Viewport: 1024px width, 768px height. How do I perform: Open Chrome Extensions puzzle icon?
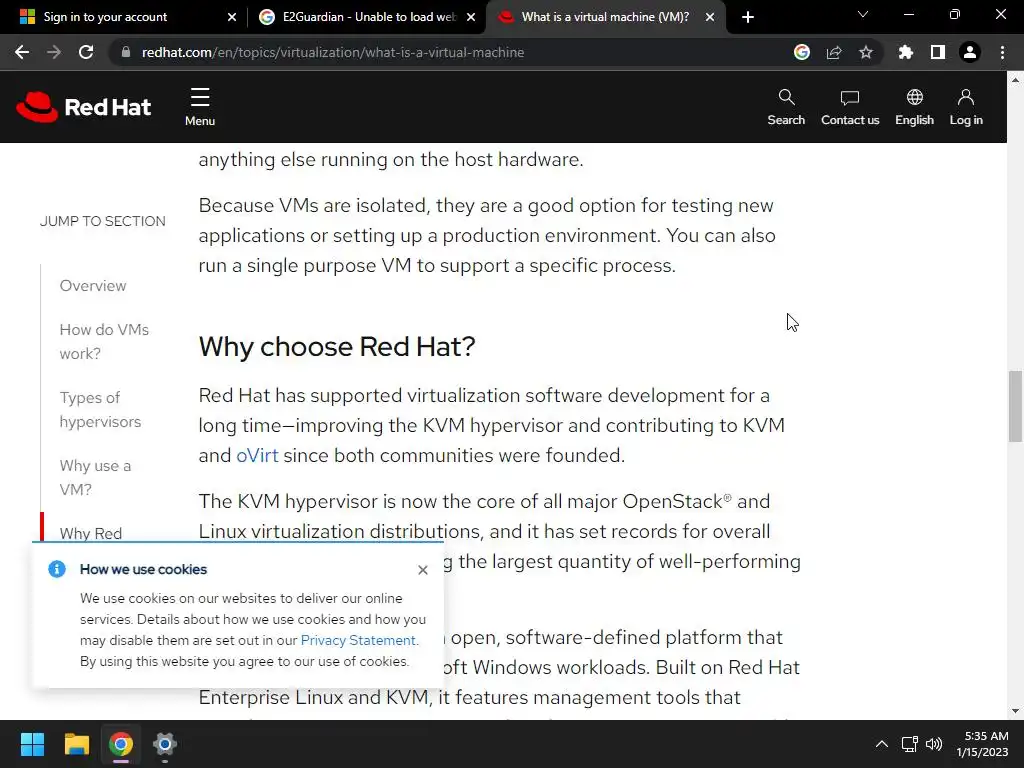pos(905,52)
